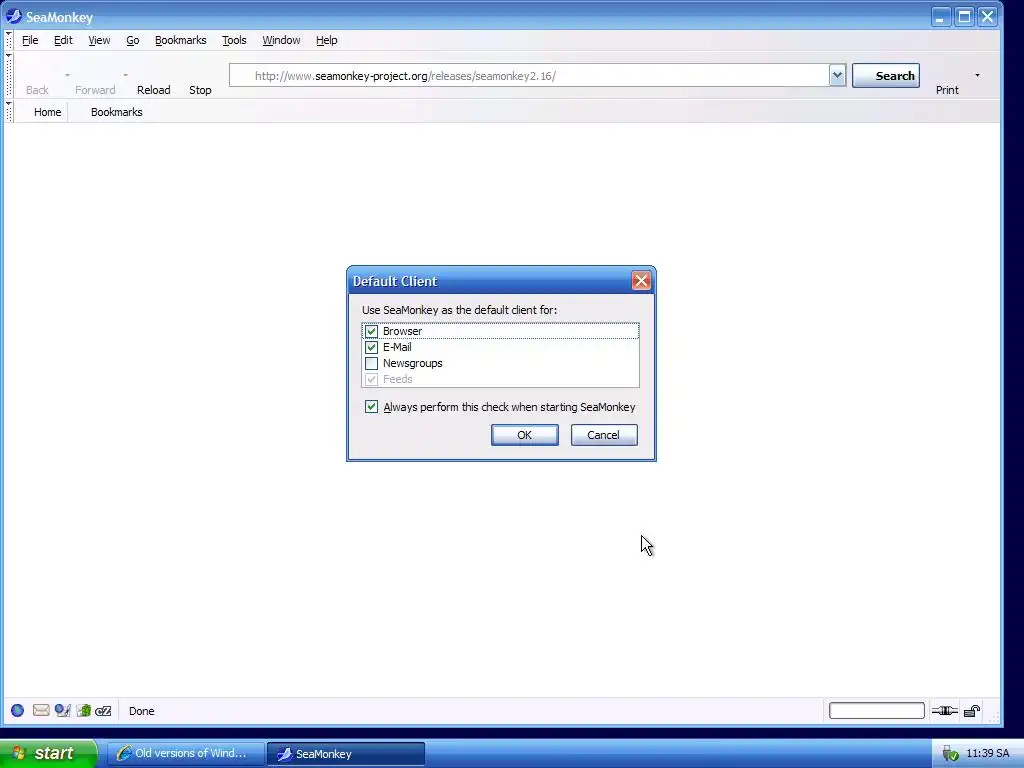The width and height of the screenshot is (1024, 768).
Task: Click the taskbar clock 11:39 SA
Action: click(x=987, y=754)
